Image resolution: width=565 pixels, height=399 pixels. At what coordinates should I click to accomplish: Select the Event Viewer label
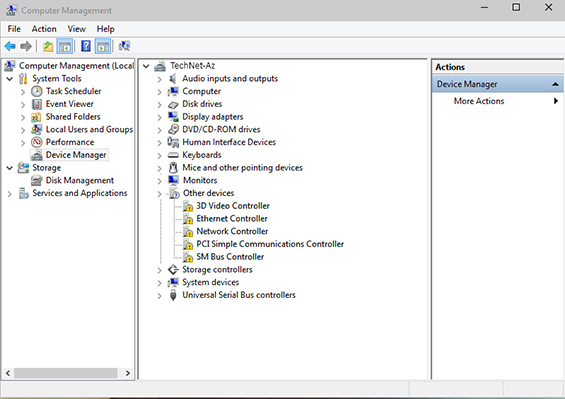70,104
